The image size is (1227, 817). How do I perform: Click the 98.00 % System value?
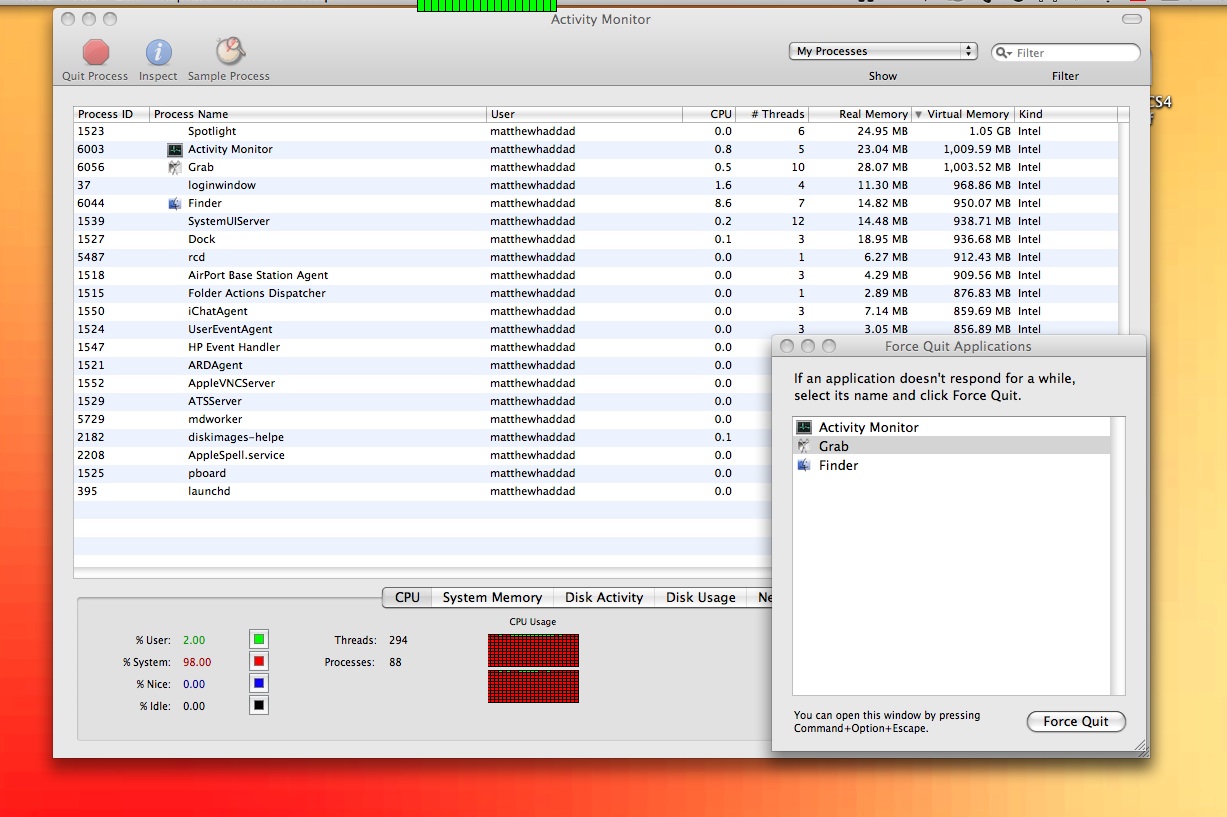pyautogui.click(x=197, y=662)
